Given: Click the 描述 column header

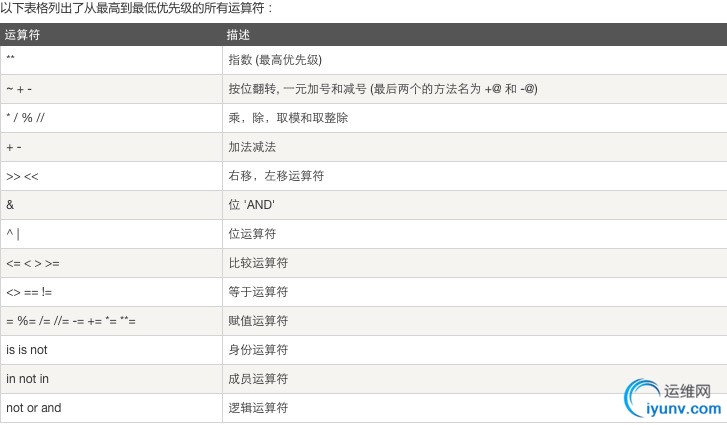Looking at the screenshot, I should (239, 35).
